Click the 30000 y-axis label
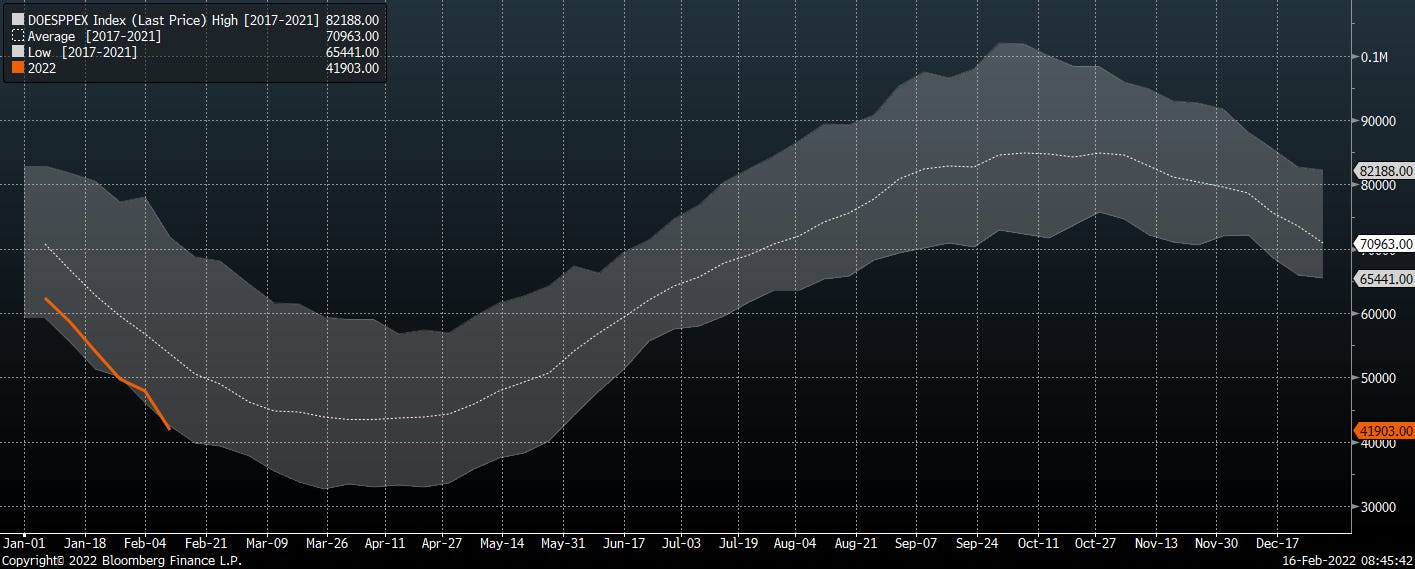The width and height of the screenshot is (1415, 569). [x=1377, y=507]
